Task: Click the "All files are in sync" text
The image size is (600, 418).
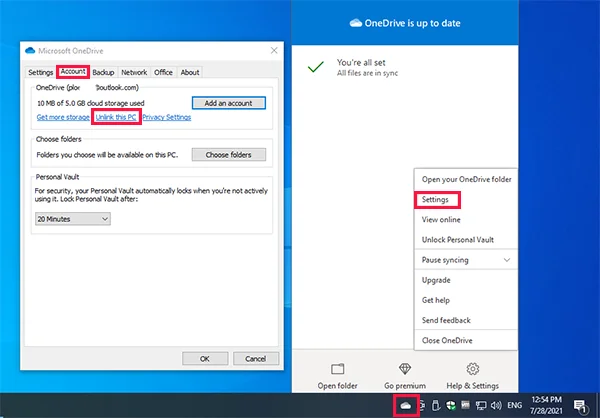Action: click(367, 73)
